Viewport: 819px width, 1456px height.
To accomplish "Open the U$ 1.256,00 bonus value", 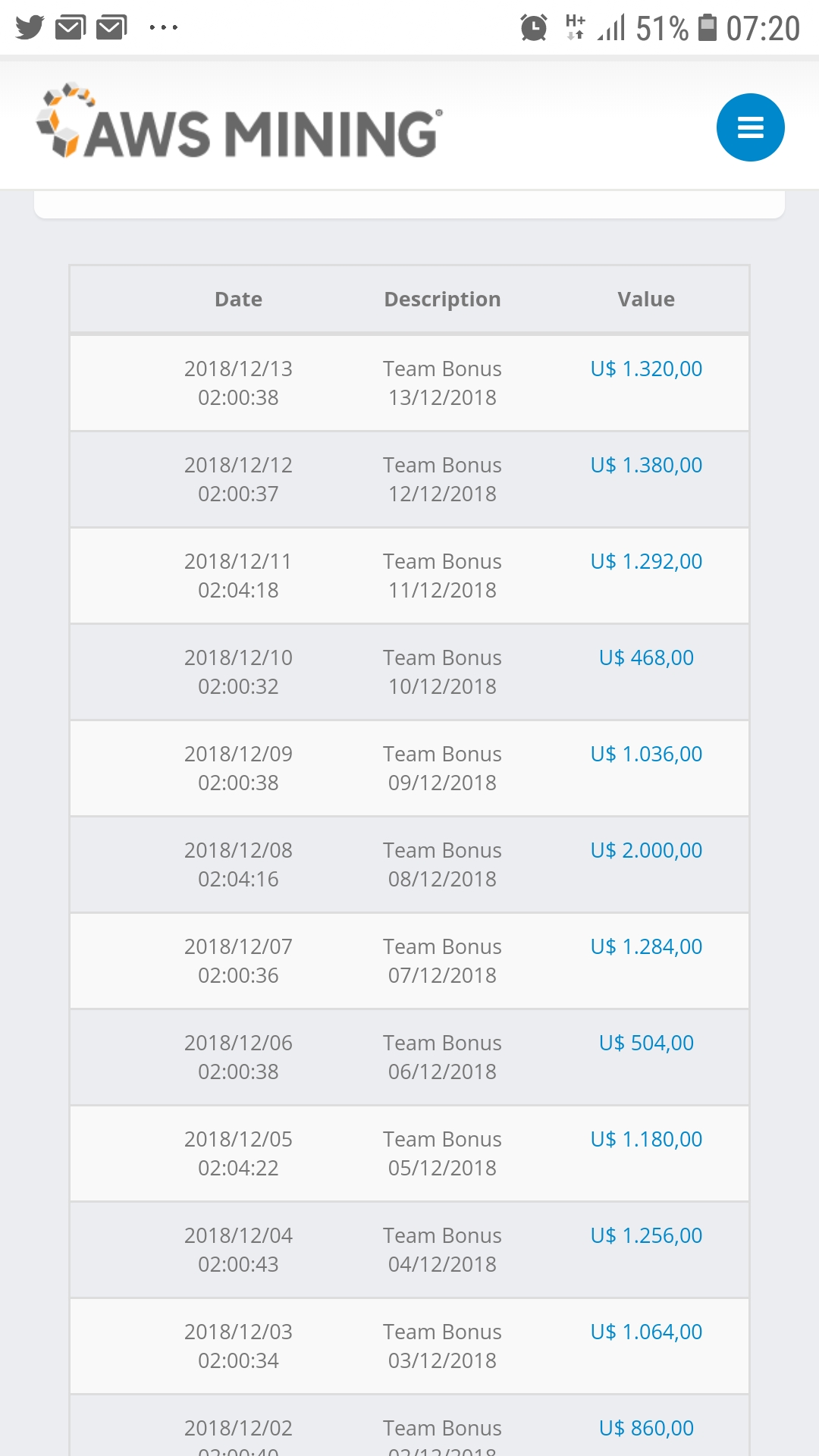I will point(646,1236).
